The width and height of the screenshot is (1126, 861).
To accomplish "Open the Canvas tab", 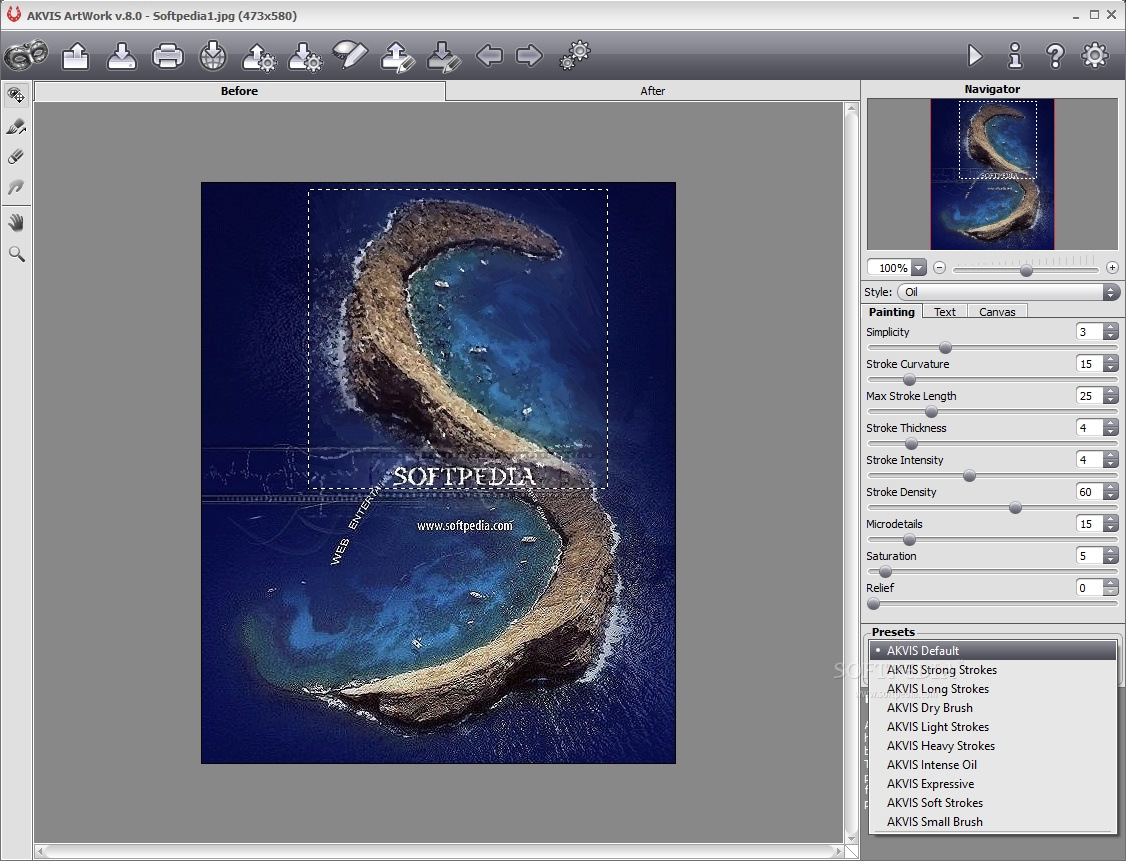I will coord(997,312).
